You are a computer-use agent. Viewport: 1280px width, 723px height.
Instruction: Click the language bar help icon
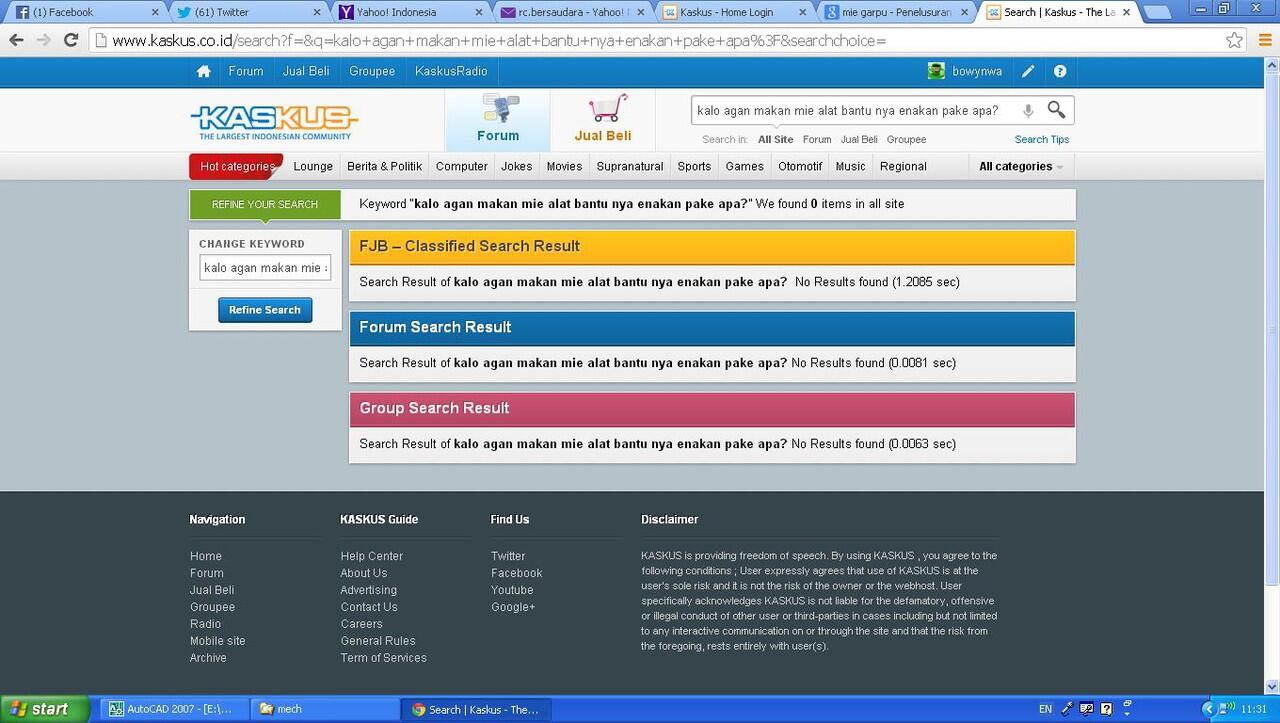click(x=1107, y=709)
